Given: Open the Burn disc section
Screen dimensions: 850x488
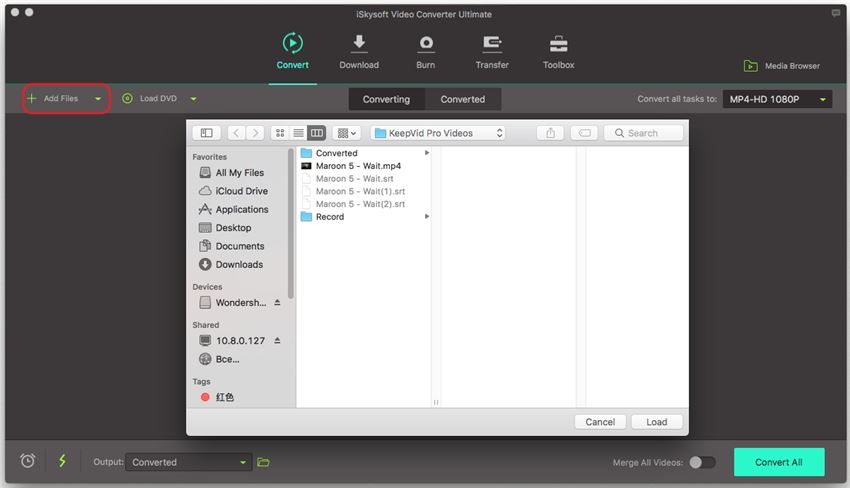Looking at the screenshot, I should 426,45.
